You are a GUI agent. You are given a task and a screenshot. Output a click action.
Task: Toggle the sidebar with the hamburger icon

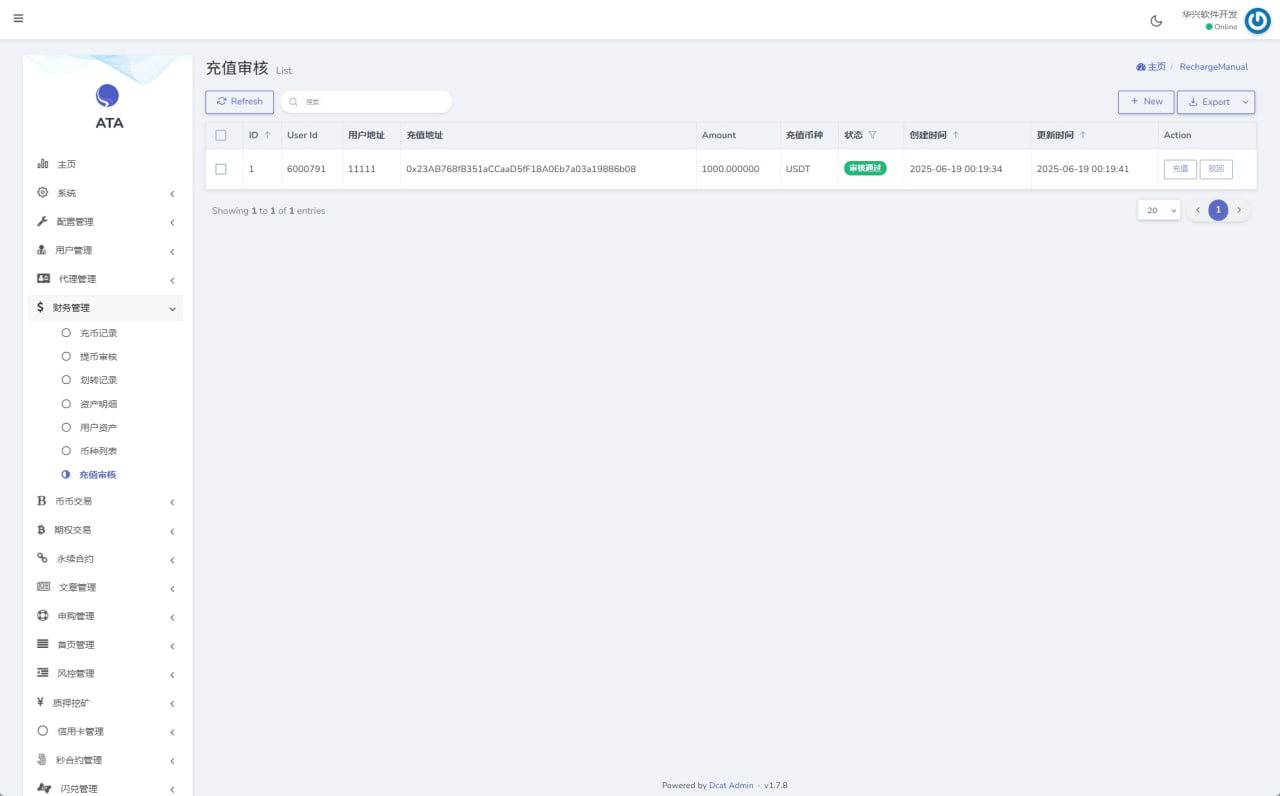coord(18,19)
